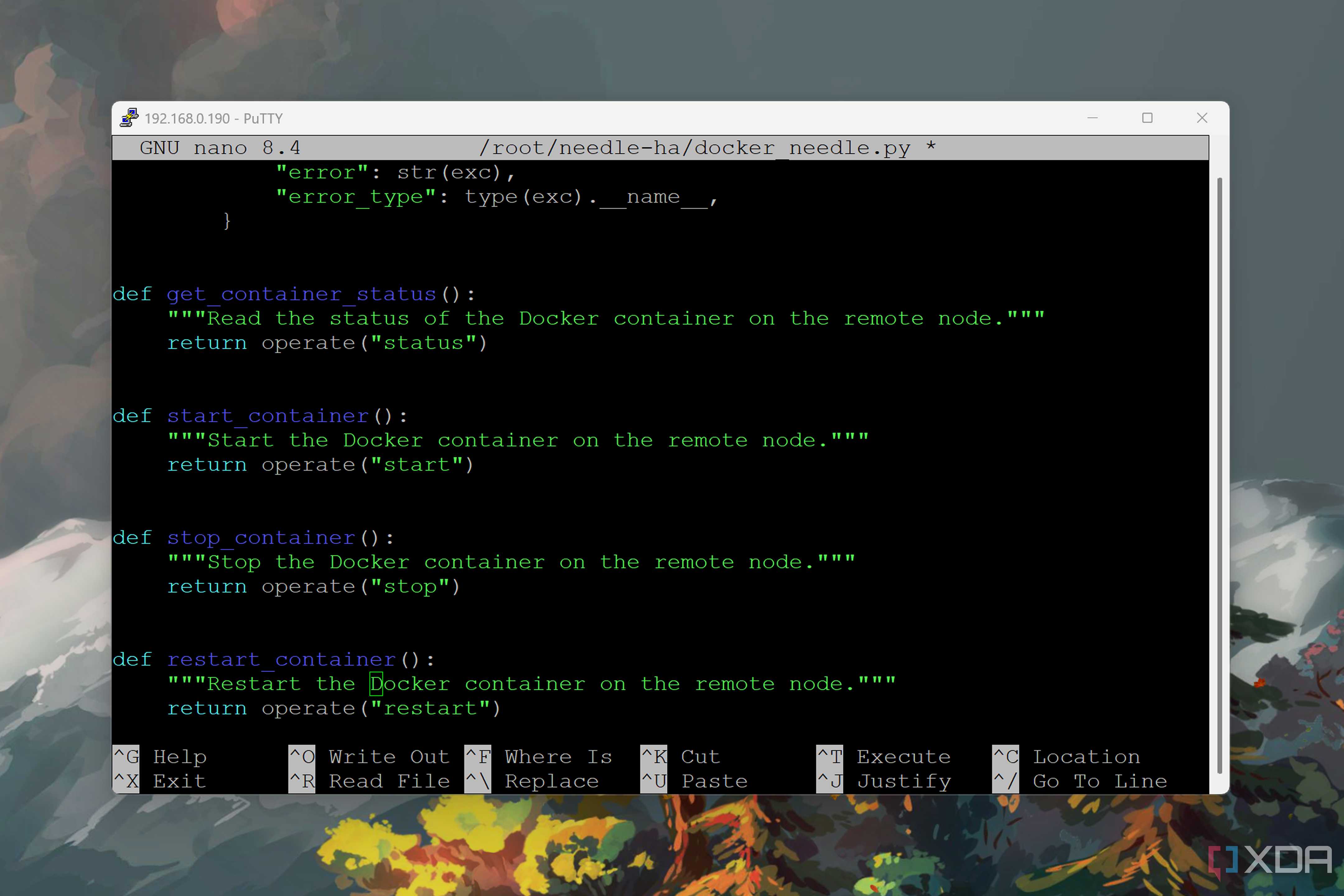Click the get_container_status function name

pos(301,294)
